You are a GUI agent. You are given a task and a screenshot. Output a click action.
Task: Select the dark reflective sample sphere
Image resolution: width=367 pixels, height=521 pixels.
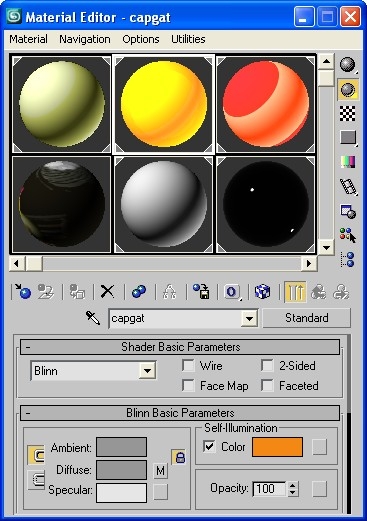point(61,204)
